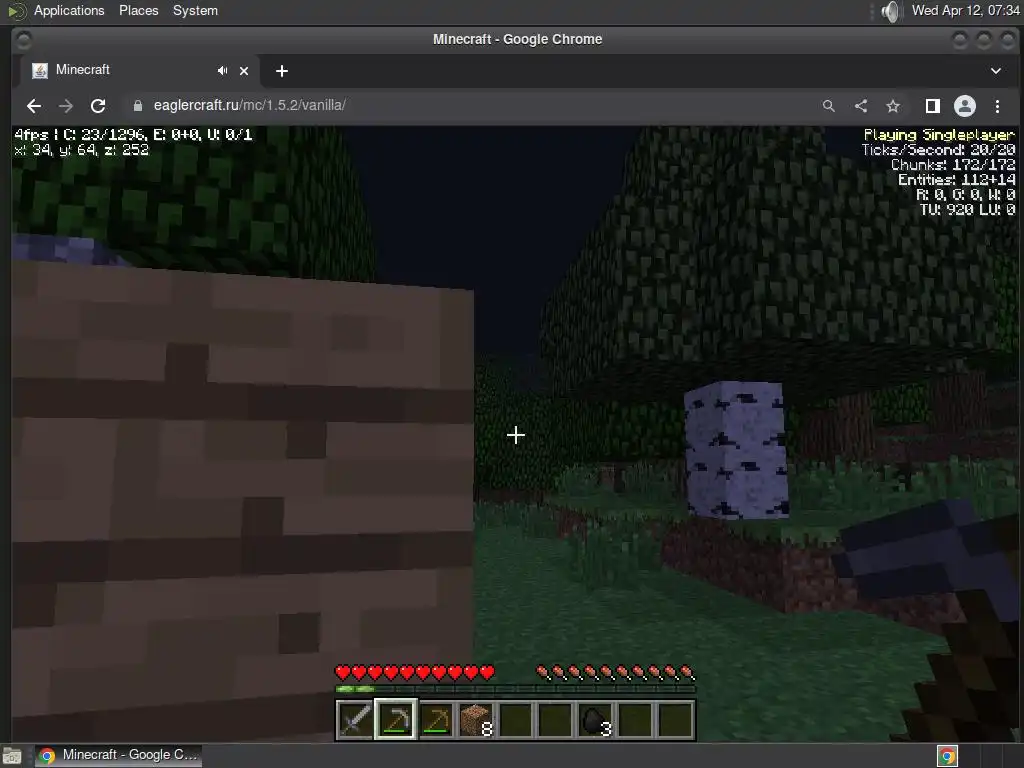Screen dimensions: 1024x768
Task: Click the show desktop icon
Action: pyautogui.click(x=12, y=756)
